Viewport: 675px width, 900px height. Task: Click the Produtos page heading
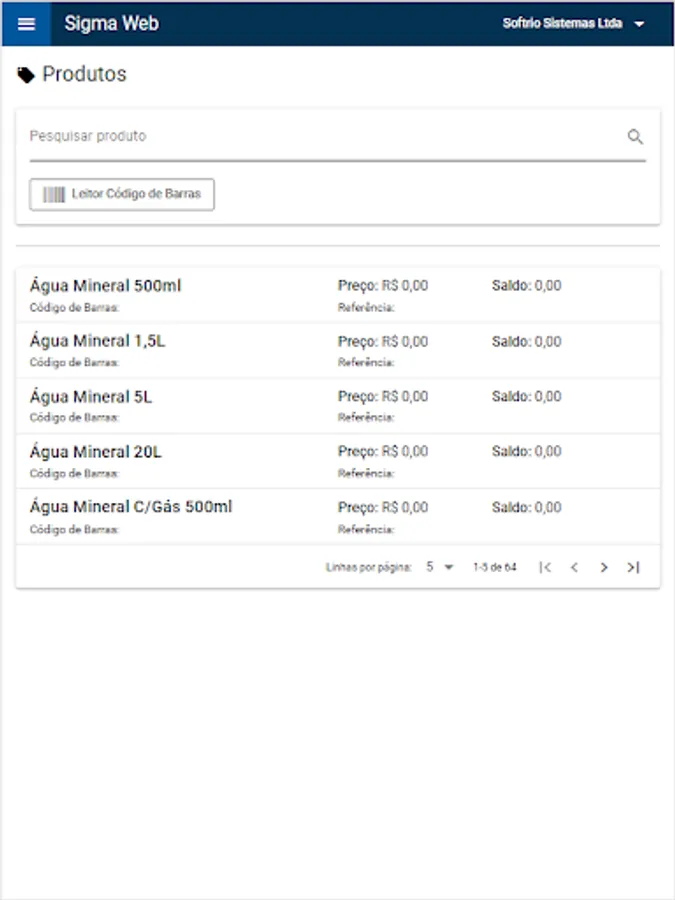click(84, 75)
